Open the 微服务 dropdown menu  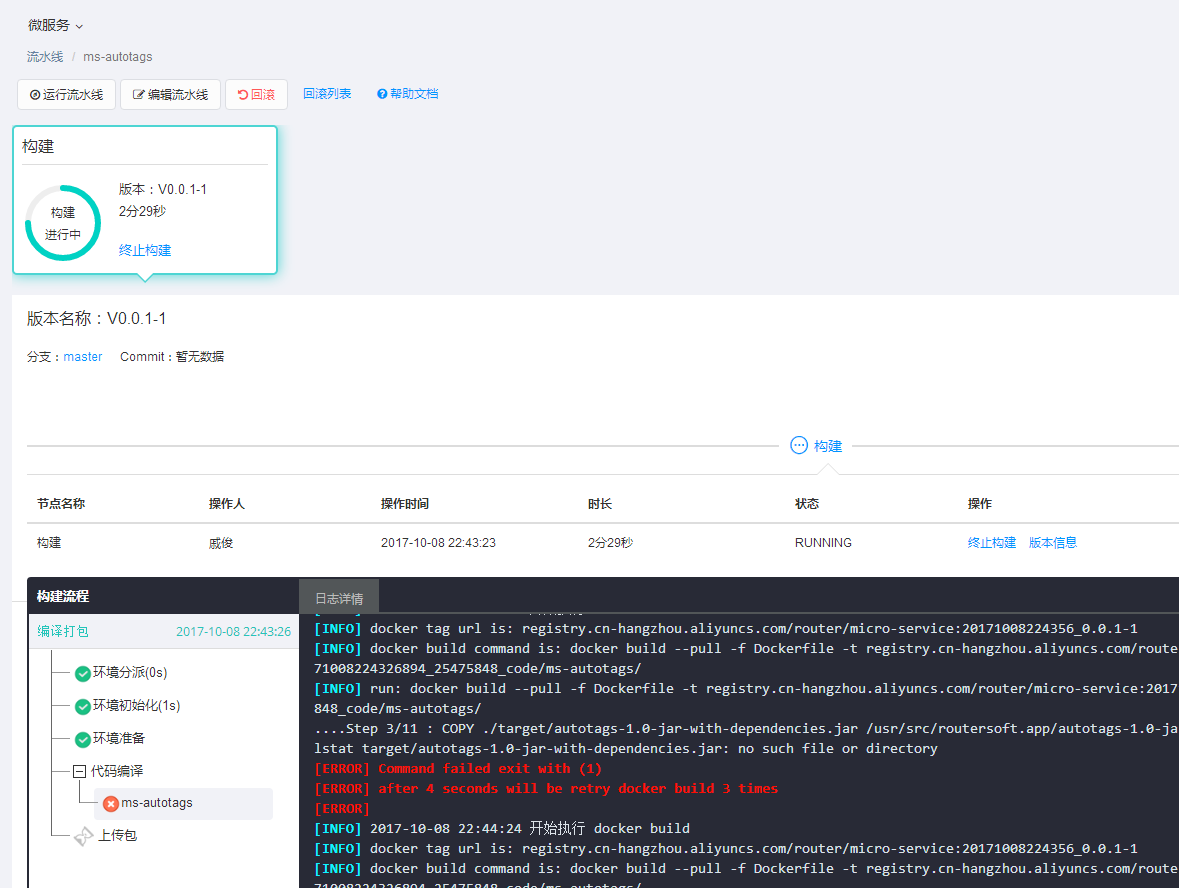(55, 26)
